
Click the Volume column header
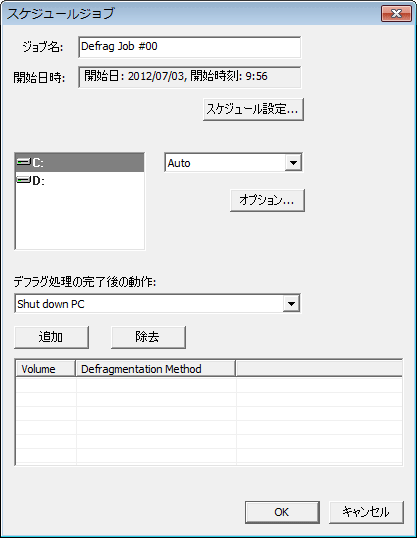pyautogui.click(x=46, y=369)
